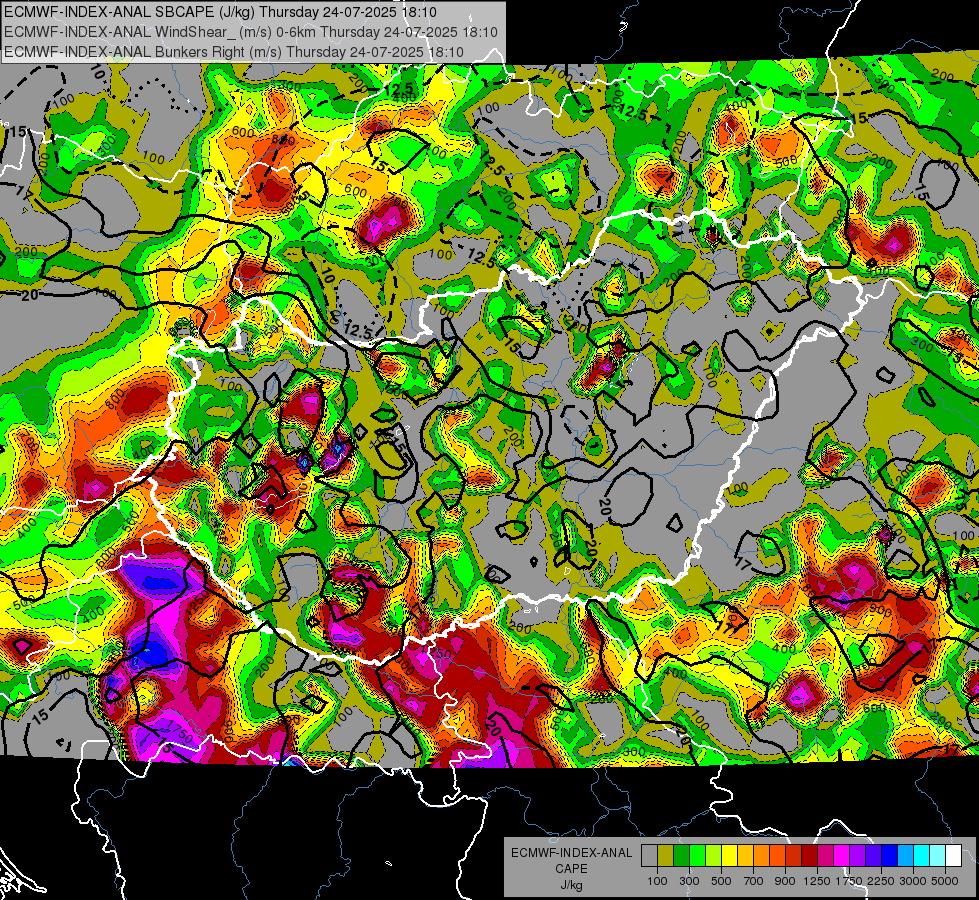Click the J/kg unit label in legend

click(x=572, y=885)
